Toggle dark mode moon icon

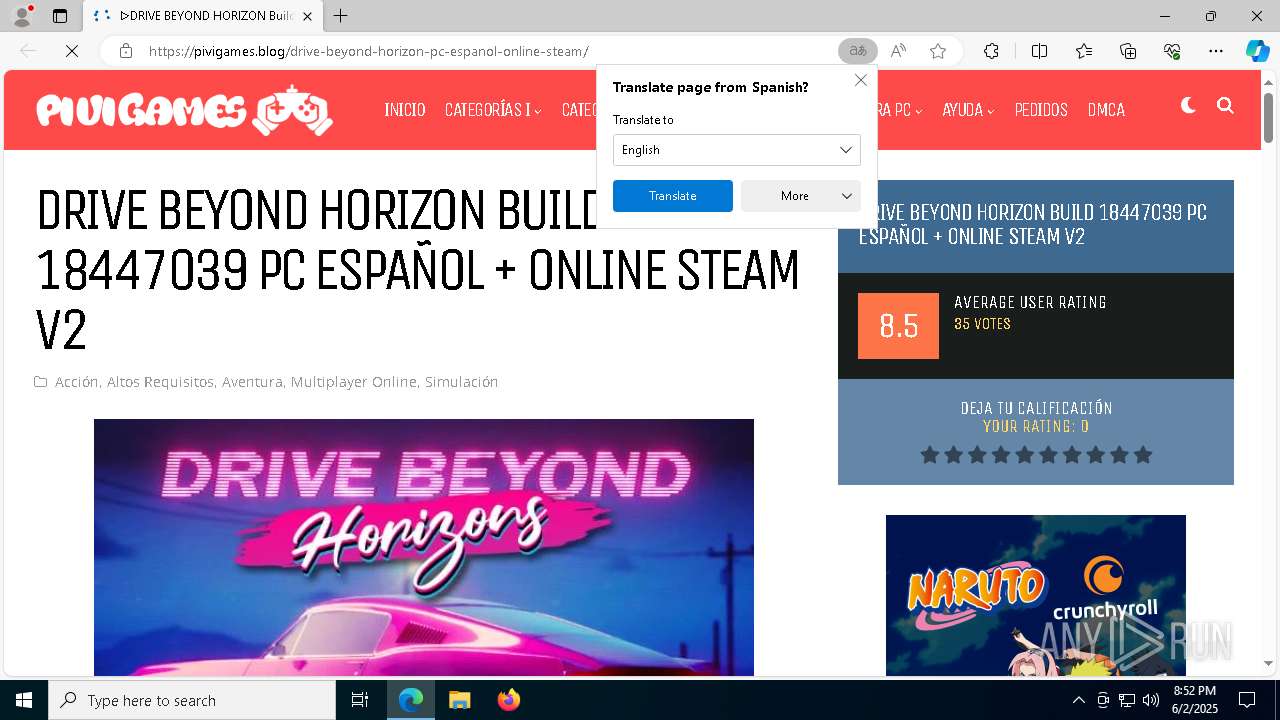point(1188,106)
